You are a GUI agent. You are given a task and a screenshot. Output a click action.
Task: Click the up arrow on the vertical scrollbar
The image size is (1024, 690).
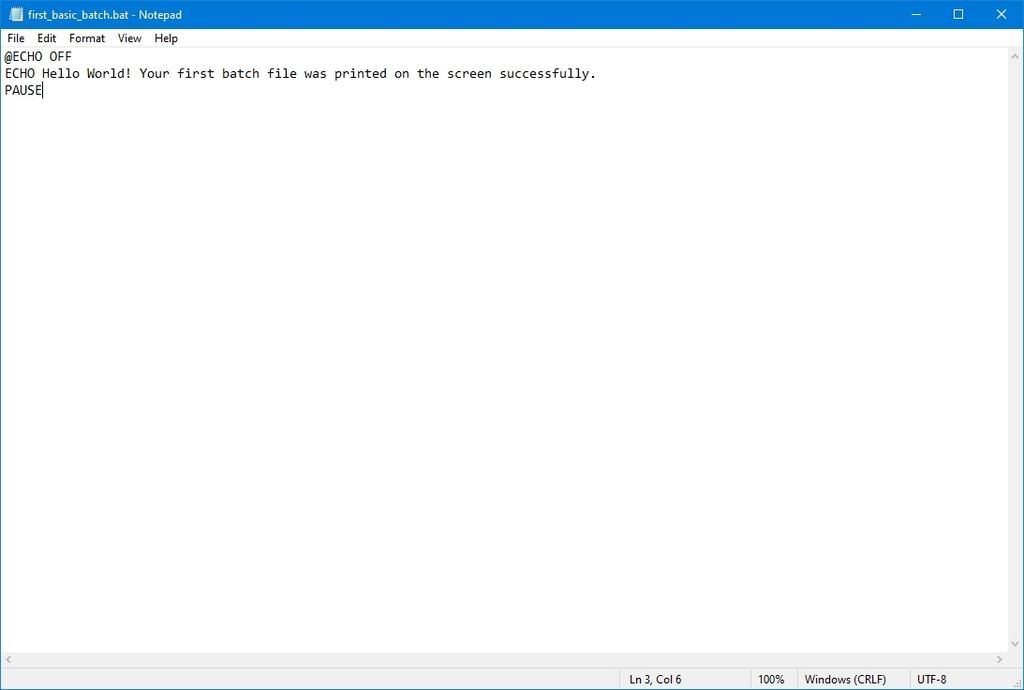point(1015,55)
